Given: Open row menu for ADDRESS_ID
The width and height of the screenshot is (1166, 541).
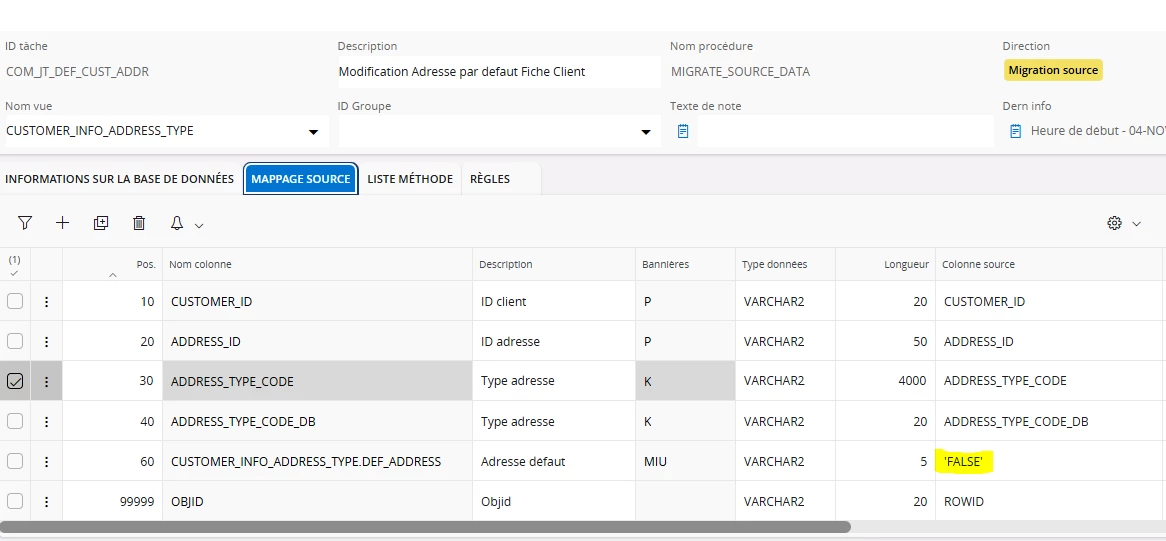Looking at the screenshot, I should tap(46, 342).
